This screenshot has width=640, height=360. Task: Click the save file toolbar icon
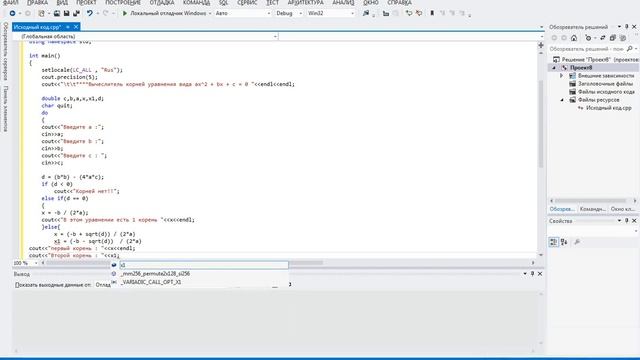click(x=66, y=13)
